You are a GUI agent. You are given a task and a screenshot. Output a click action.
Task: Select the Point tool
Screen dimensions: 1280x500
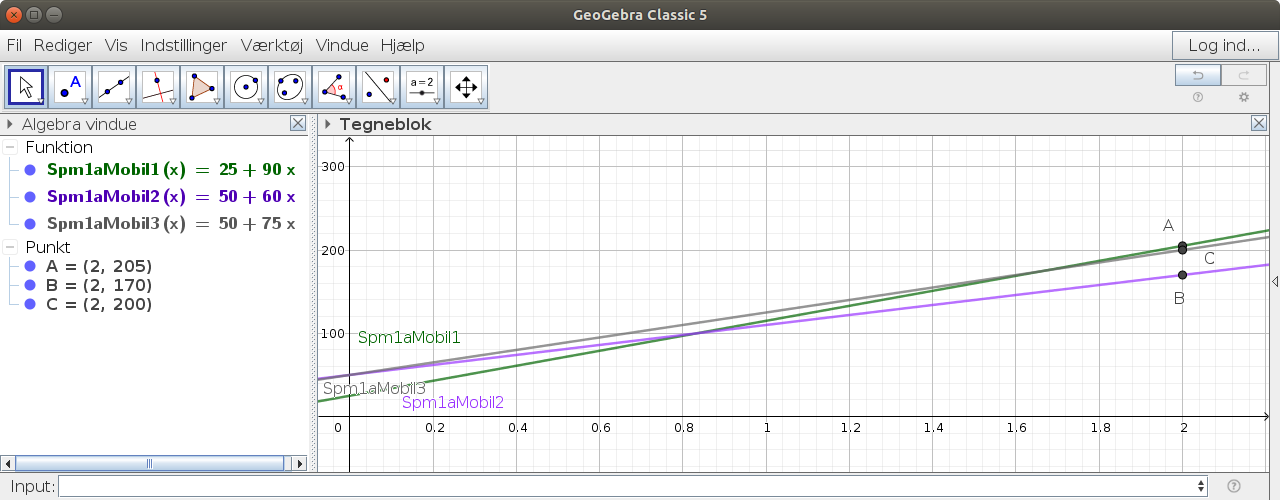(70, 88)
